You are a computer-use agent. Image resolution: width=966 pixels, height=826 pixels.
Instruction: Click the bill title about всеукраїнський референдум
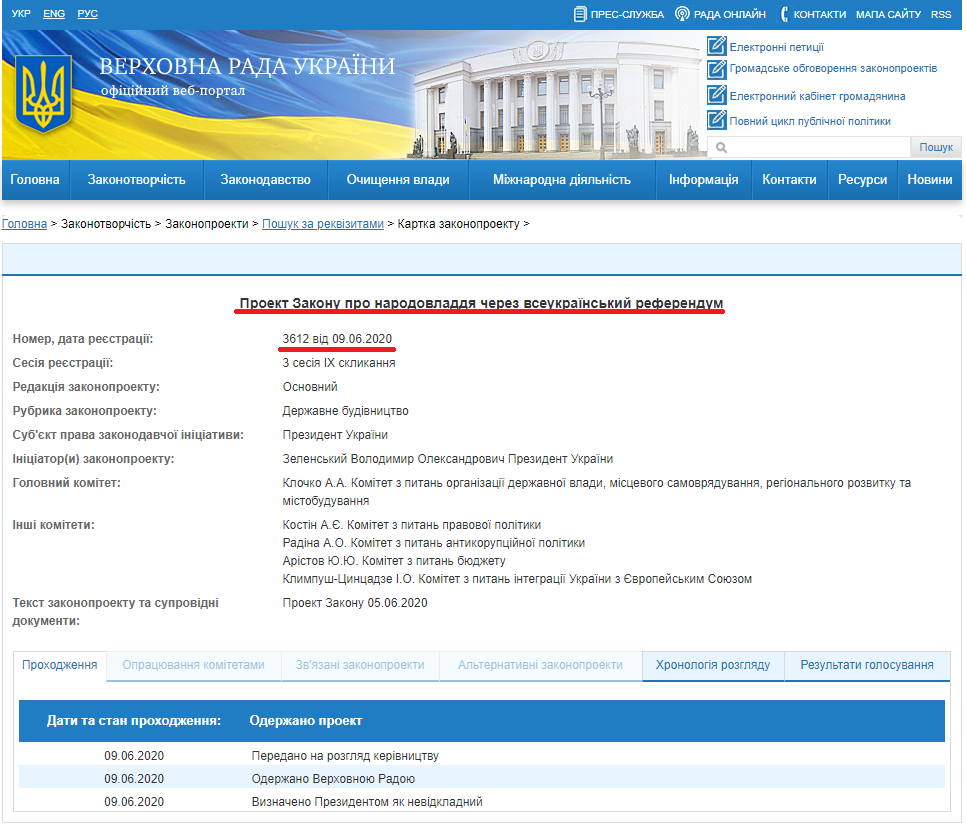(481, 303)
